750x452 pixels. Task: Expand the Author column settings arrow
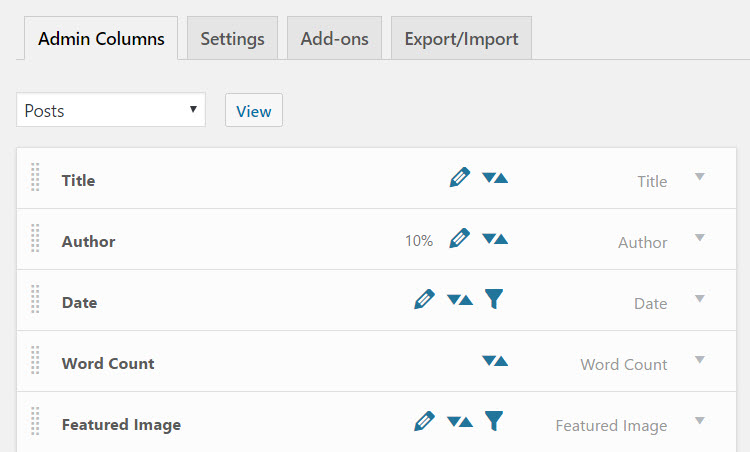699,238
